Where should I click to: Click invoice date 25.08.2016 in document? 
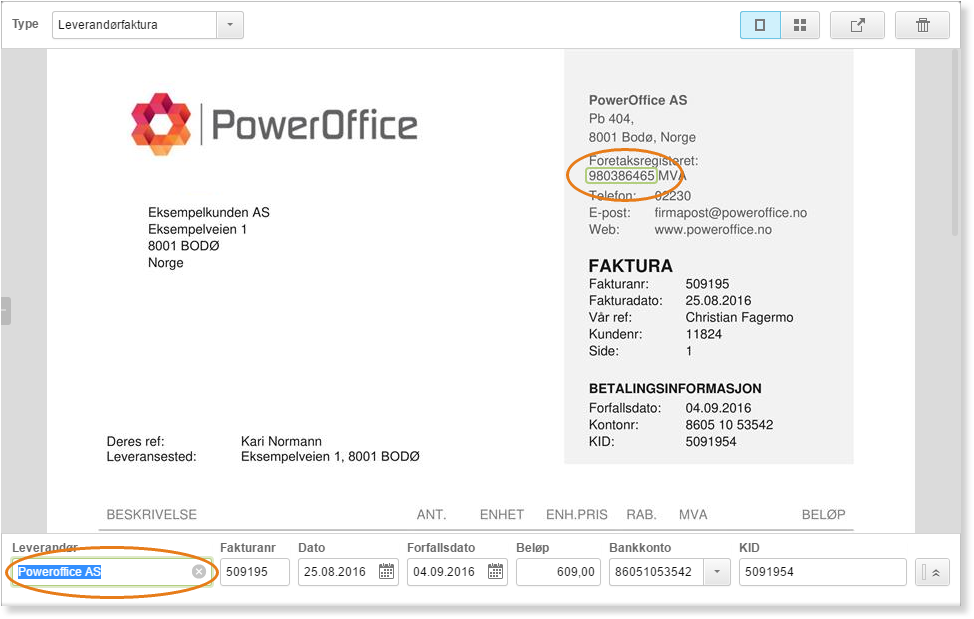point(718,300)
